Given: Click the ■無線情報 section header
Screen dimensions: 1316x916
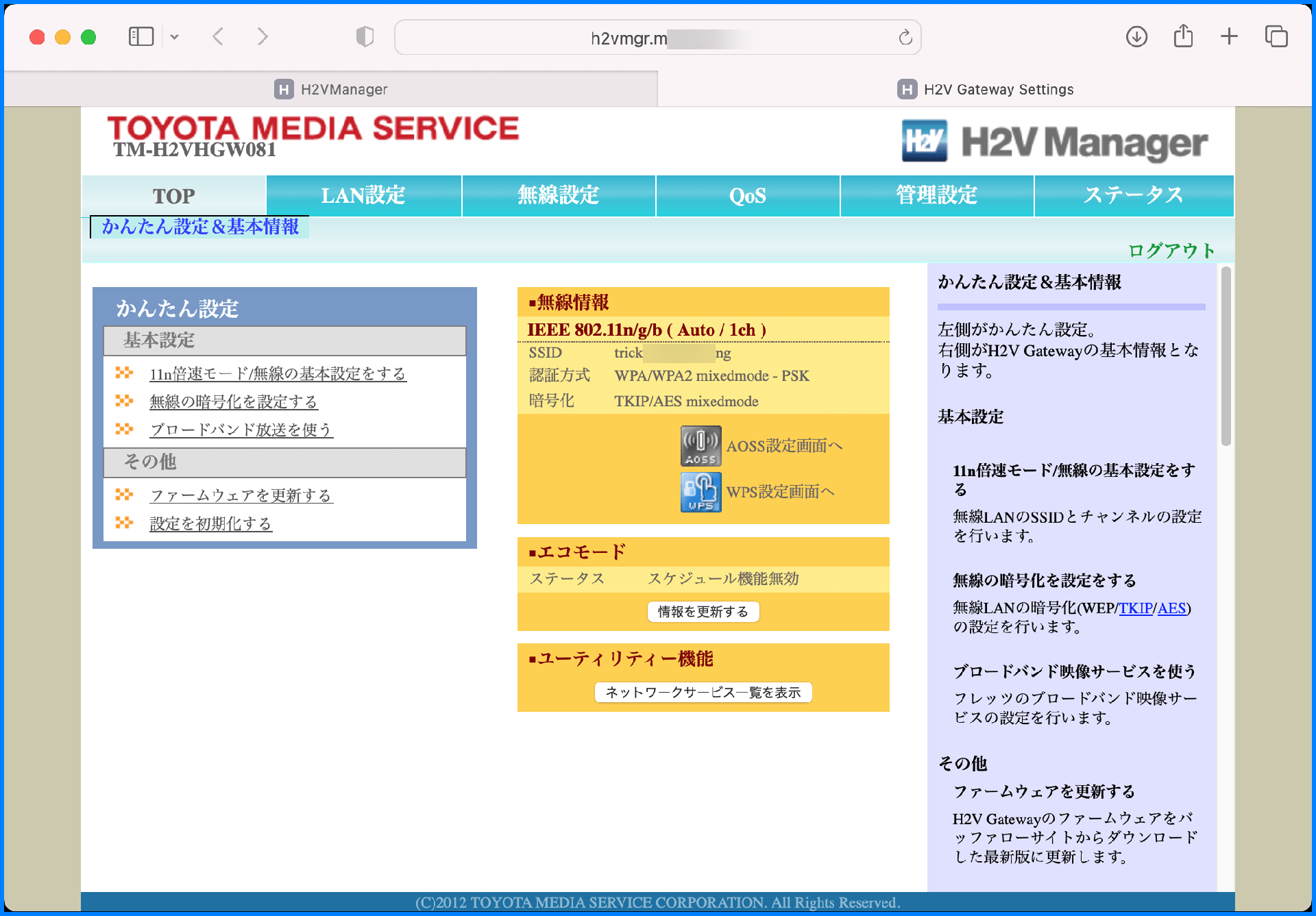Looking at the screenshot, I should (x=703, y=302).
